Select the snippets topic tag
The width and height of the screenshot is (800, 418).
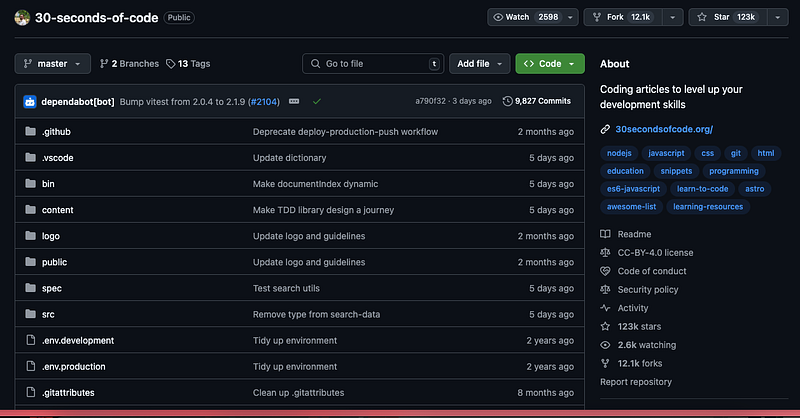click(x=676, y=171)
